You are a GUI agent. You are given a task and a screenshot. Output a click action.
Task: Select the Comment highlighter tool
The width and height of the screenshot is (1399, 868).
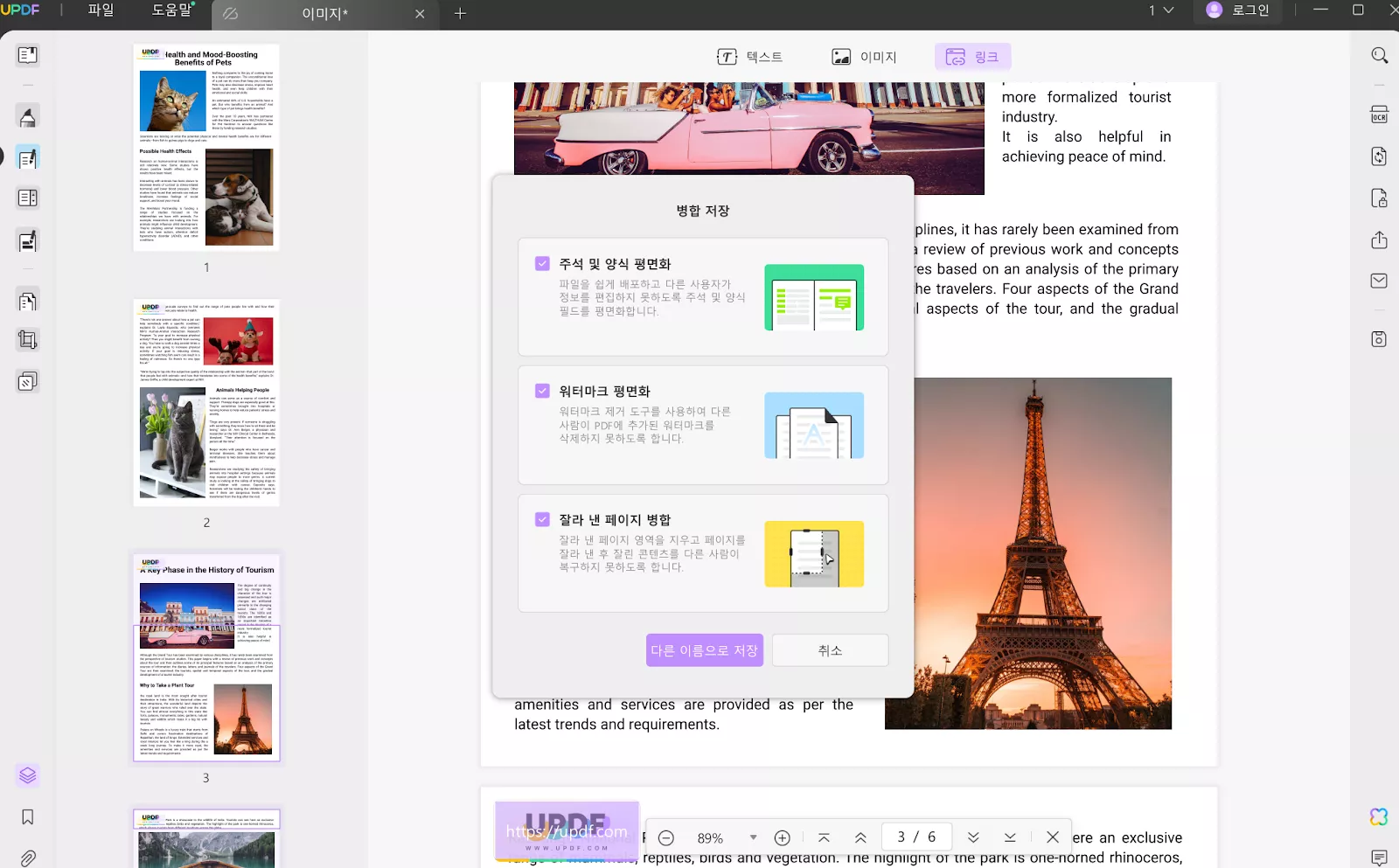coord(27,116)
